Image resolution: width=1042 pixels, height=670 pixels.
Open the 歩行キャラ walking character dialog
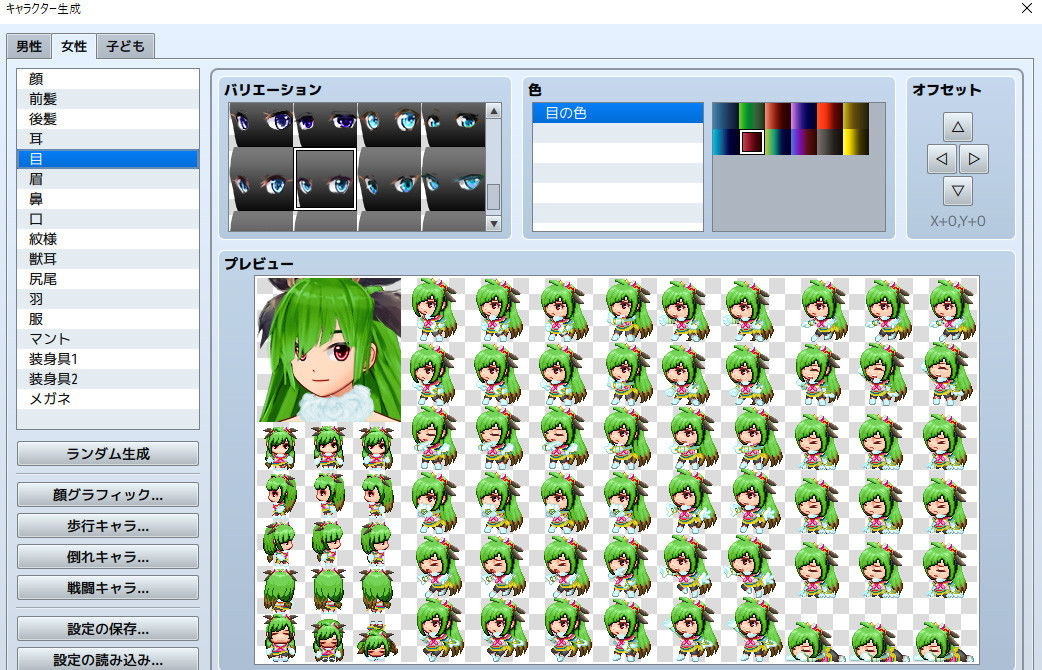click(x=107, y=525)
